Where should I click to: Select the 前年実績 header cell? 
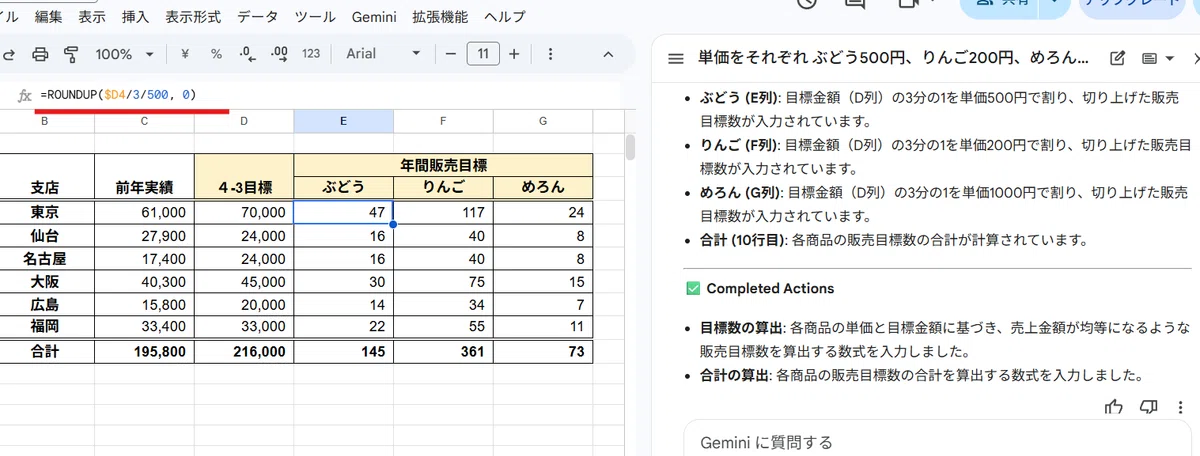point(144,176)
